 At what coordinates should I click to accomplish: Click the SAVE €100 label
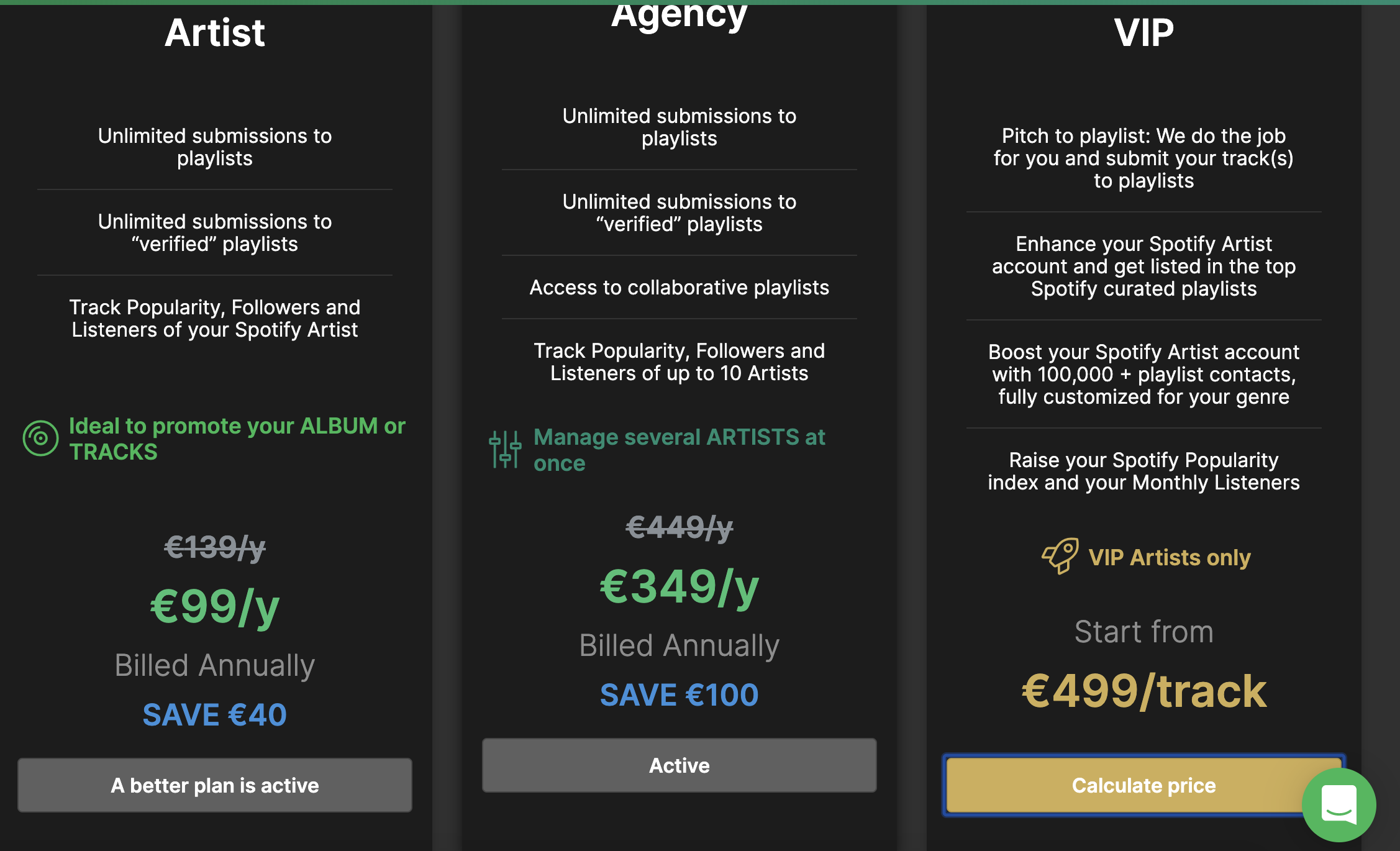680,694
